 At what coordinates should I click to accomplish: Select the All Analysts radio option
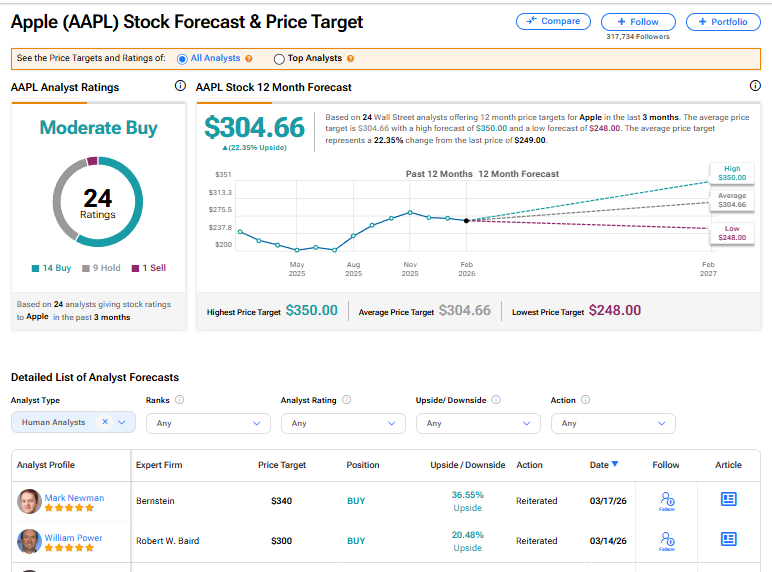point(181,59)
